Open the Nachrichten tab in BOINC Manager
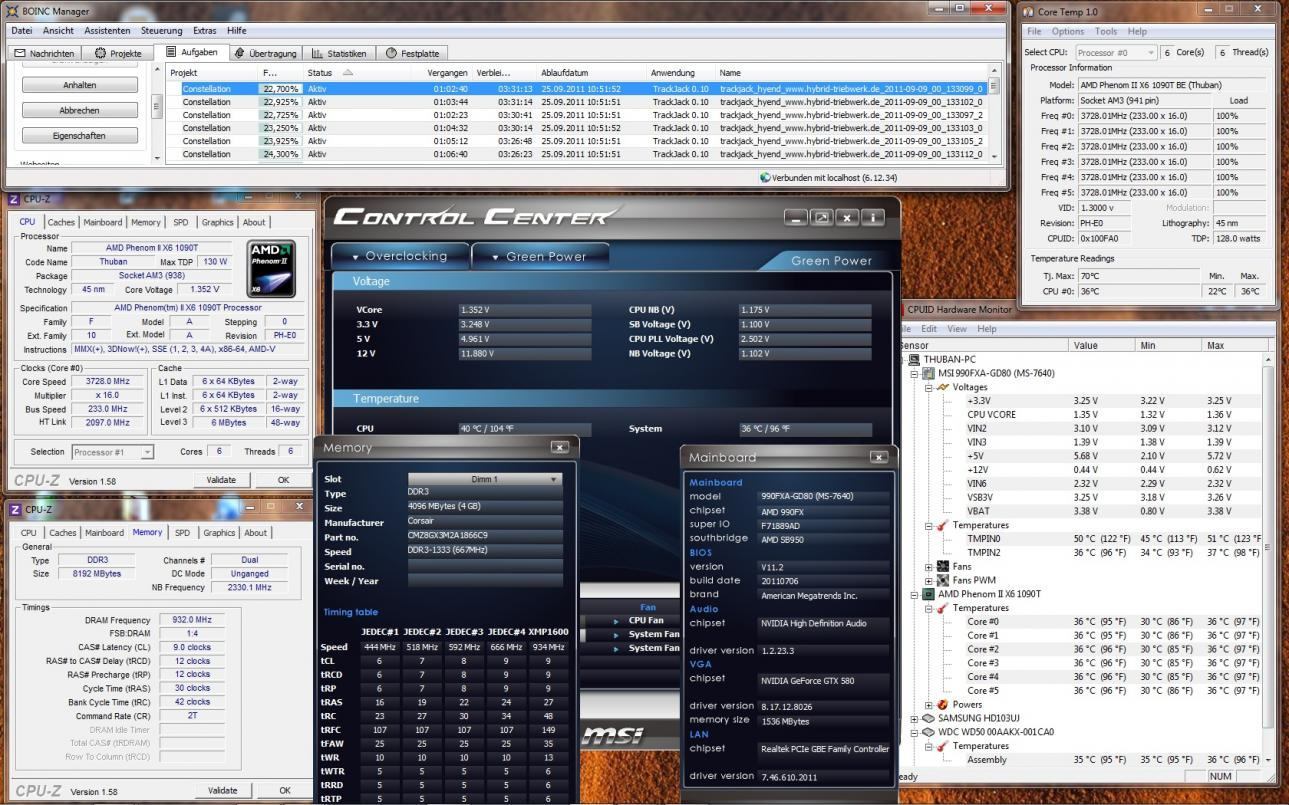Viewport: 1289px width, 805px height. [44, 53]
